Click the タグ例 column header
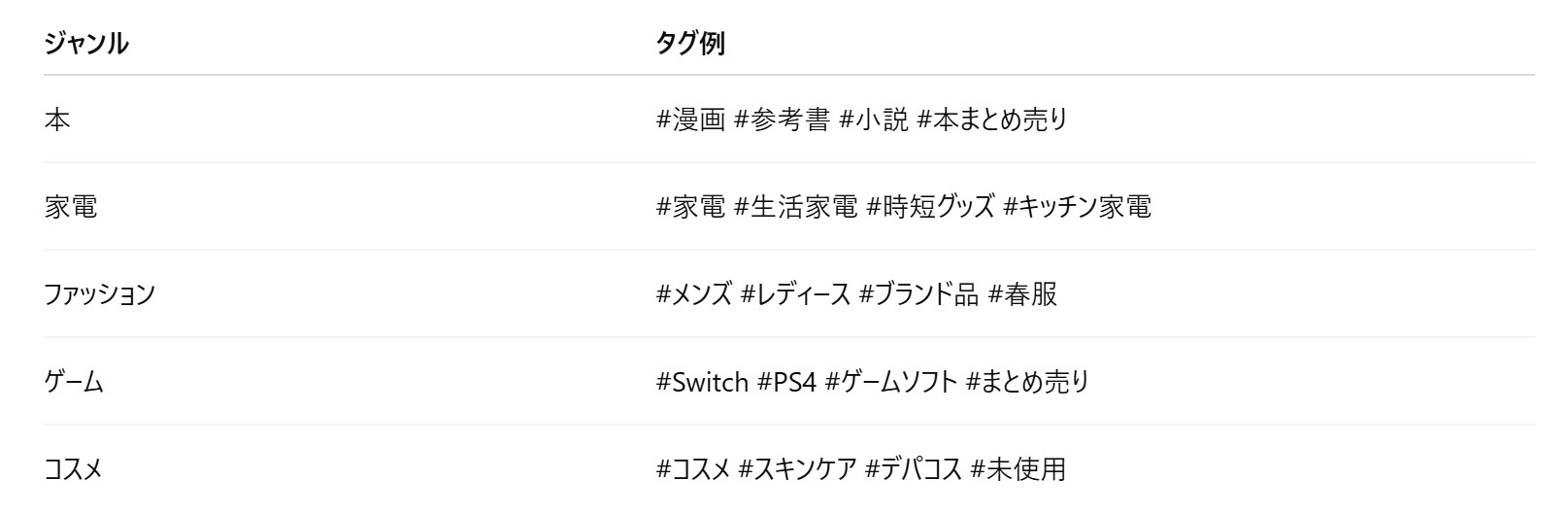1568x514 pixels. pos(690,44)
